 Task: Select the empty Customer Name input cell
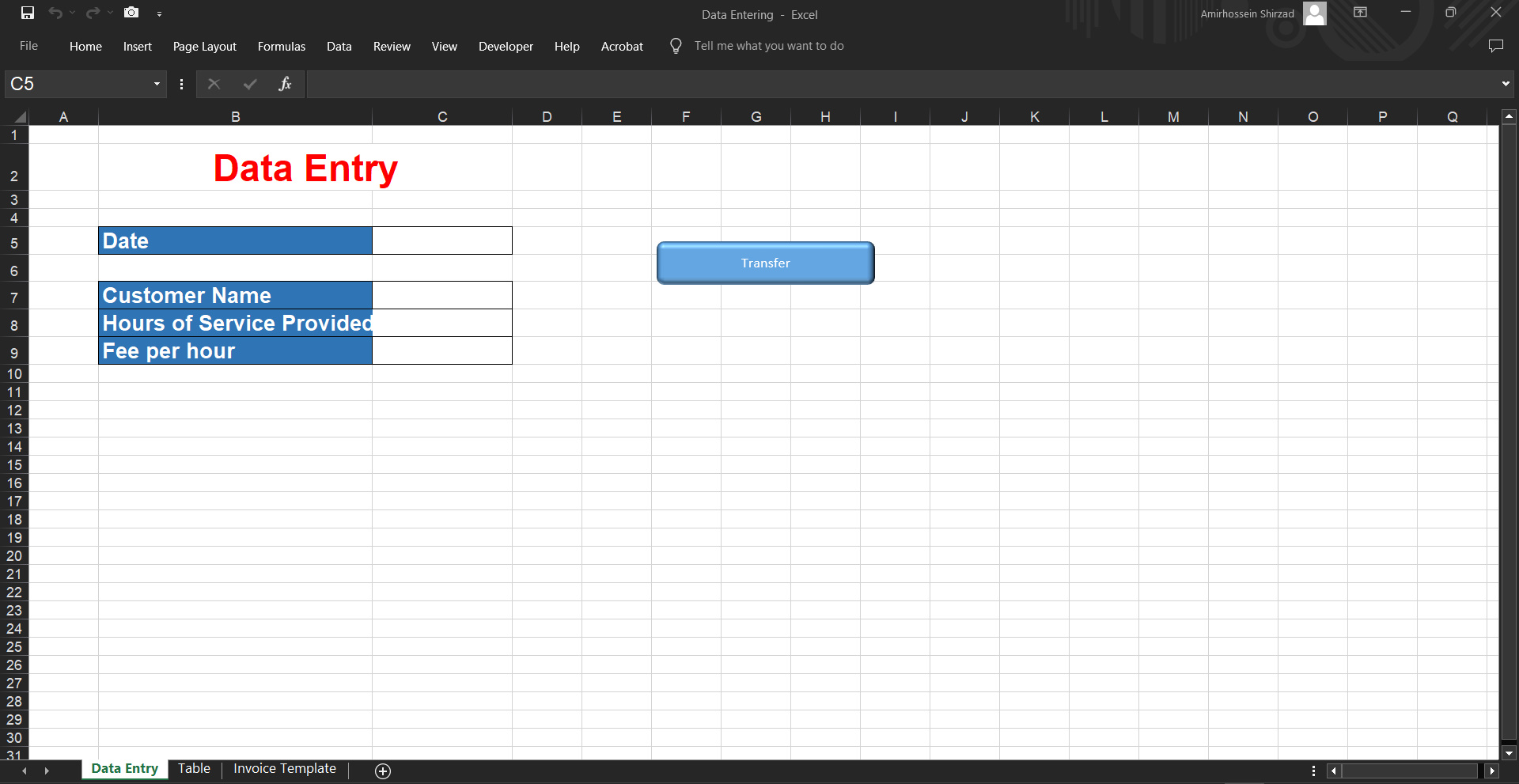[442, 295]
